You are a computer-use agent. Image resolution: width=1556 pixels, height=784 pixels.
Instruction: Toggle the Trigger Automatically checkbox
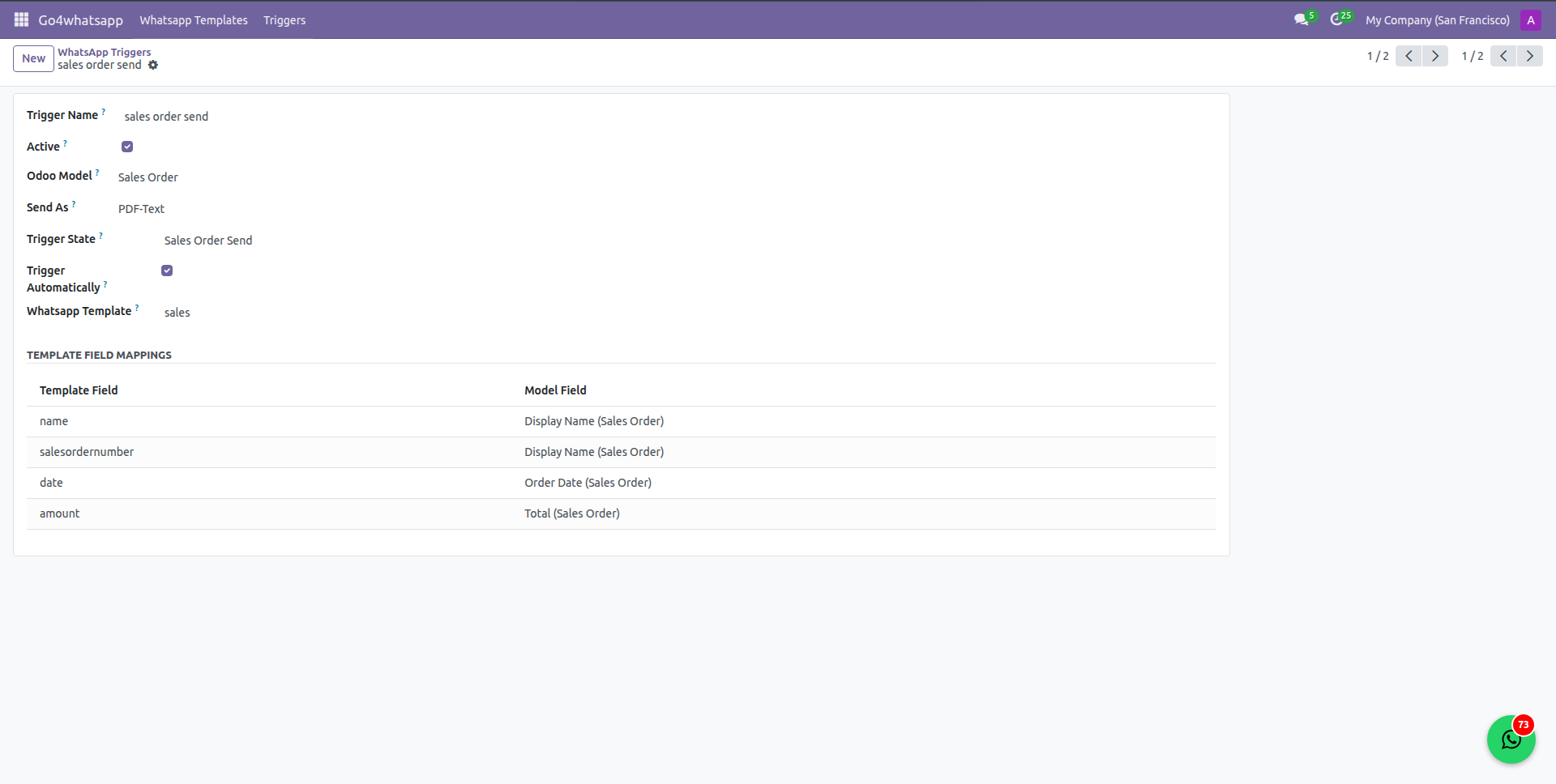(x=167, y=271)
